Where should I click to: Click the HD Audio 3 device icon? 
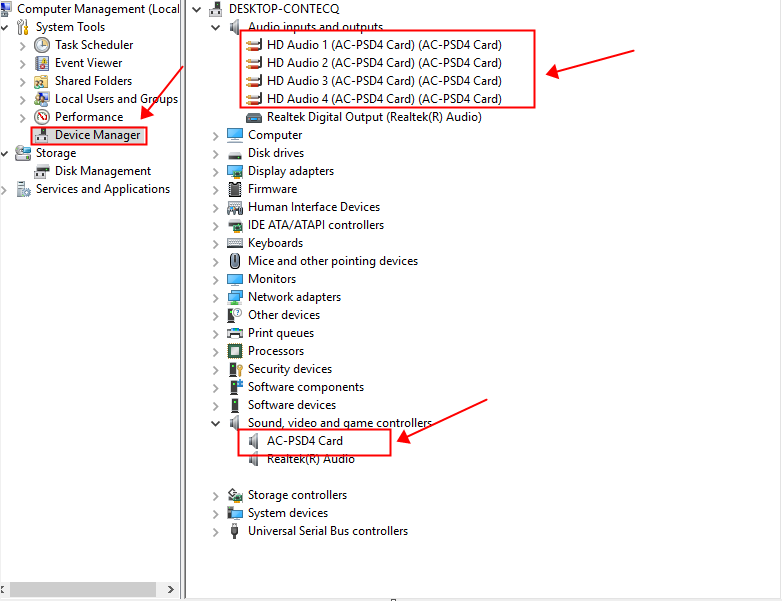pyautogui.click(x=254, y=81)
